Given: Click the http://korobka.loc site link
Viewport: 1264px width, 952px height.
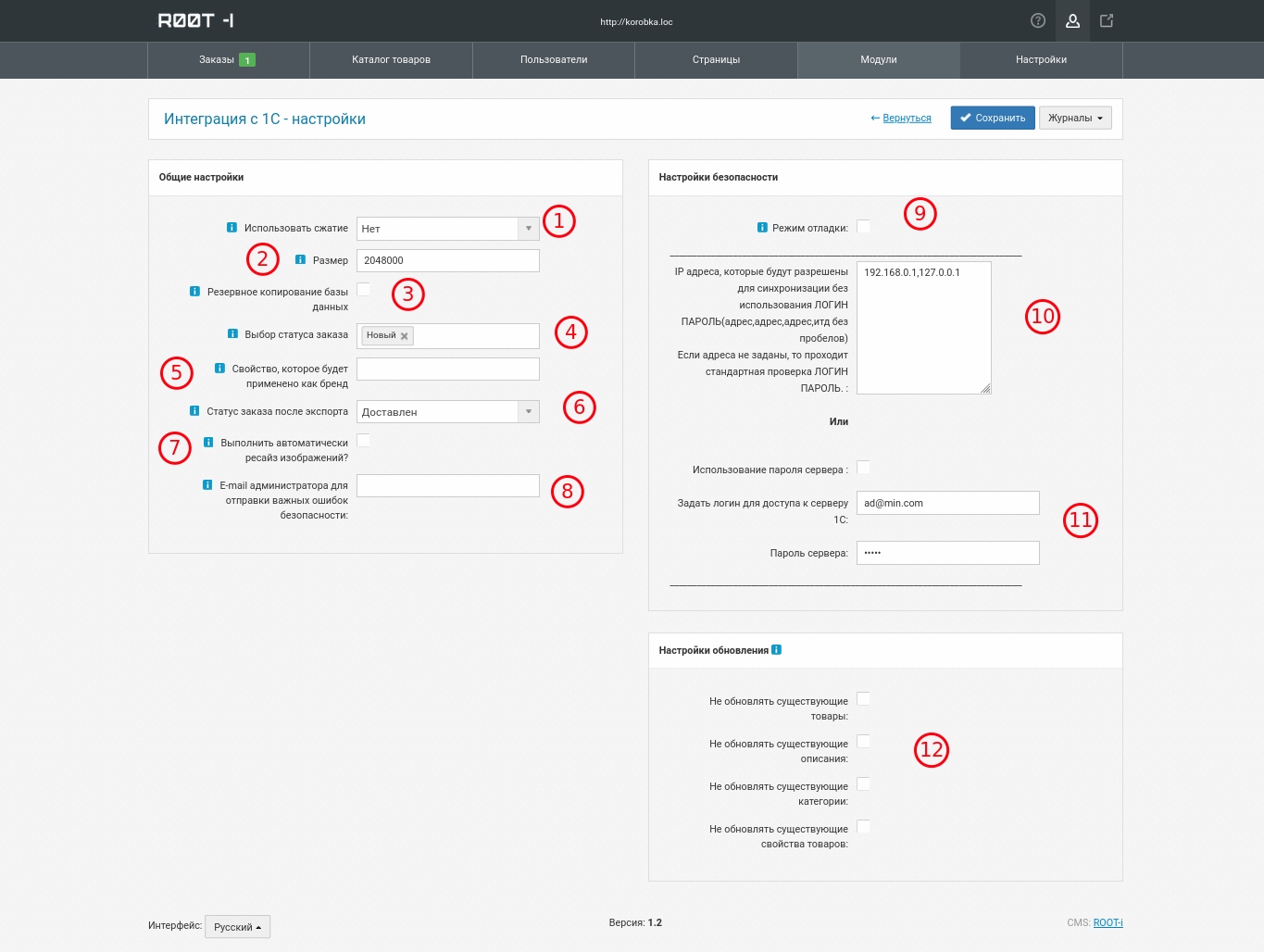Looking at the screenshot, I should point(636,21).
